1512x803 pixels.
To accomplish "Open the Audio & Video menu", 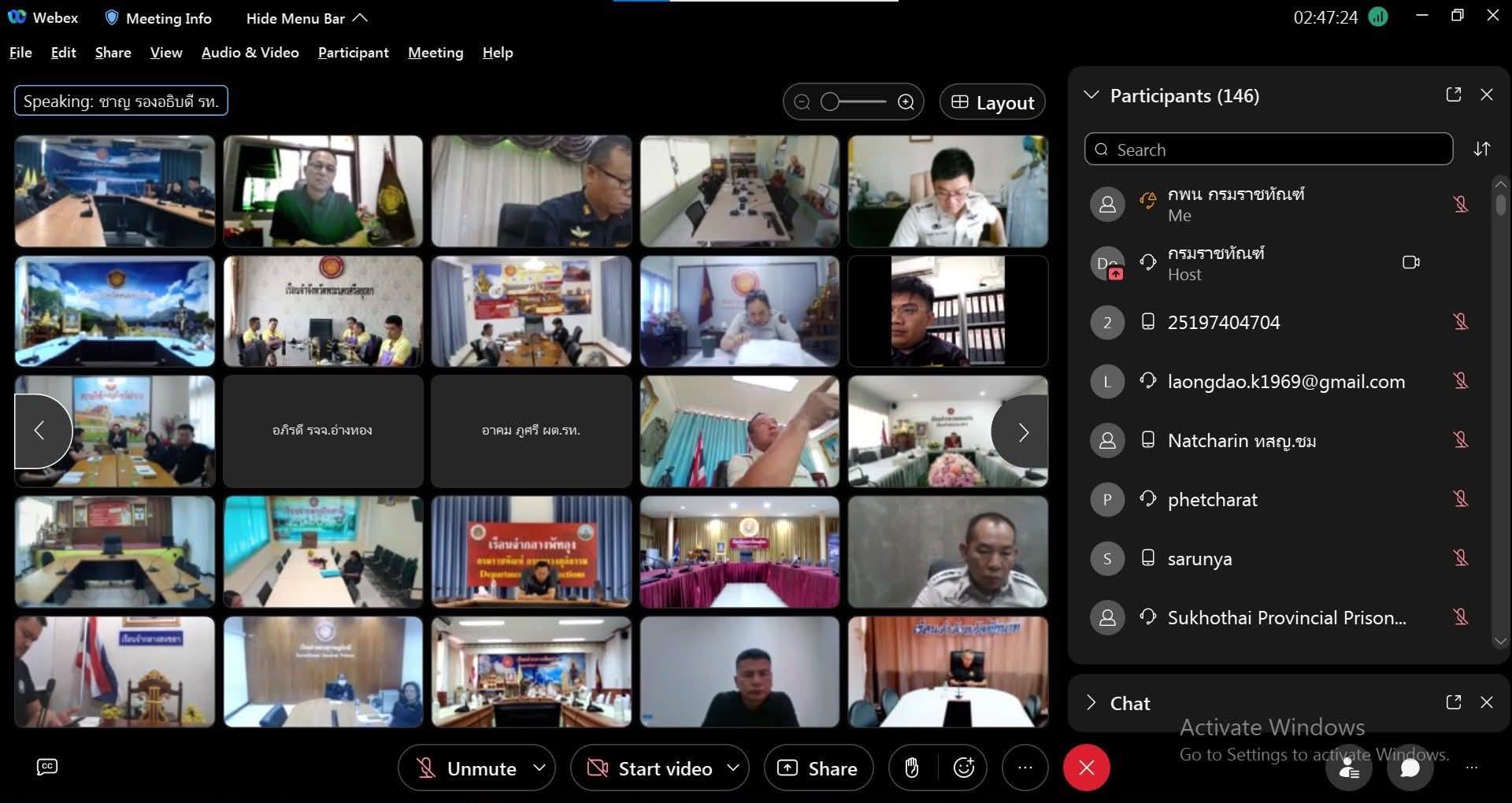I will [250, 53].
